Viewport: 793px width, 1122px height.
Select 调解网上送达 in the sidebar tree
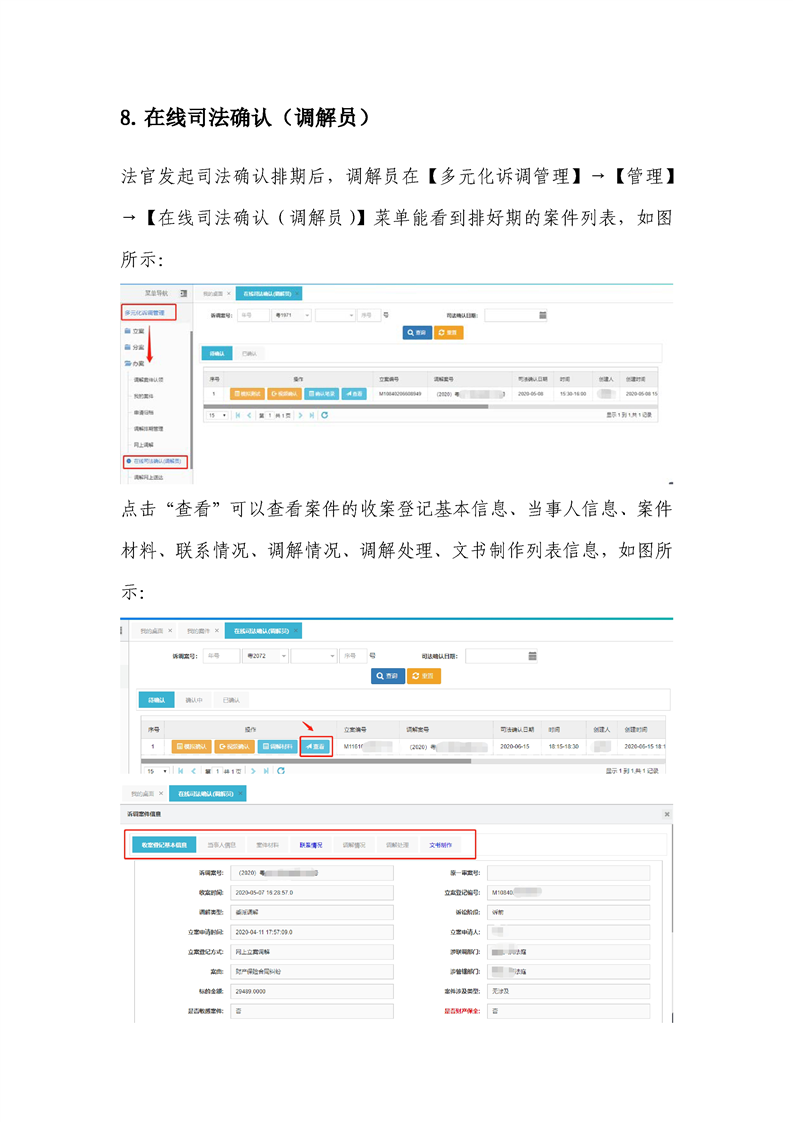pos(148,477)
